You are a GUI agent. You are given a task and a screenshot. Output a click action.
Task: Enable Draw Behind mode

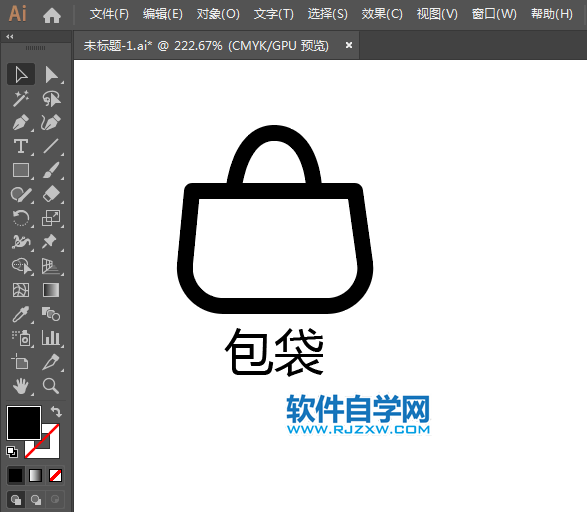(x=36, y=500)
